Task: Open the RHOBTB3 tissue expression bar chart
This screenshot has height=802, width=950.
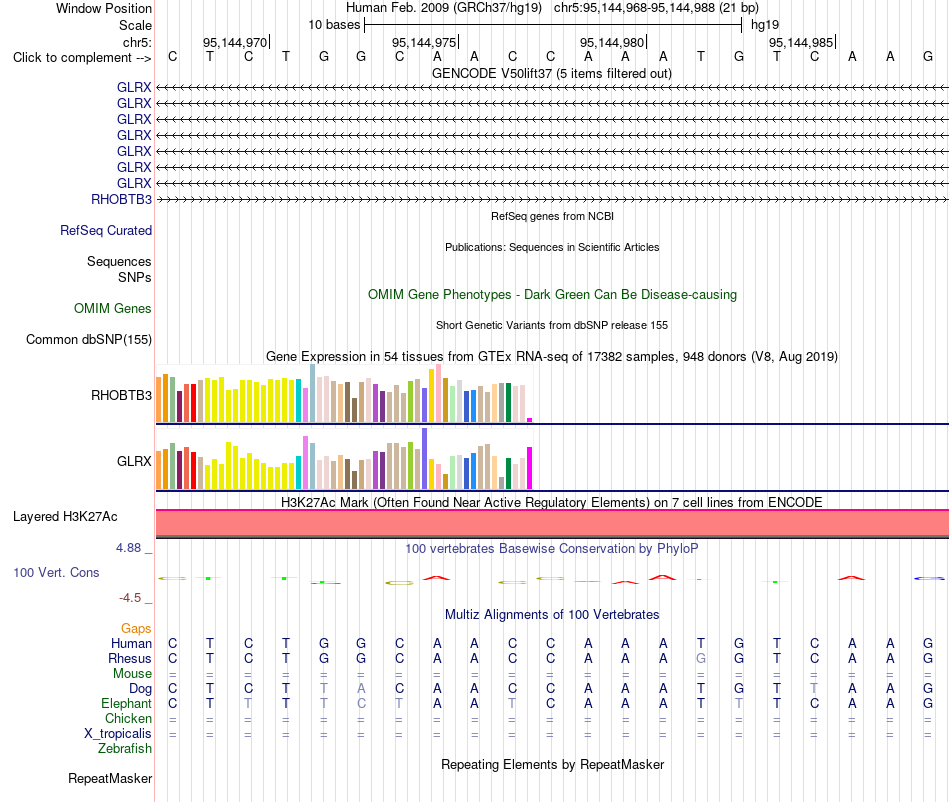Action: tap(344, 393)
